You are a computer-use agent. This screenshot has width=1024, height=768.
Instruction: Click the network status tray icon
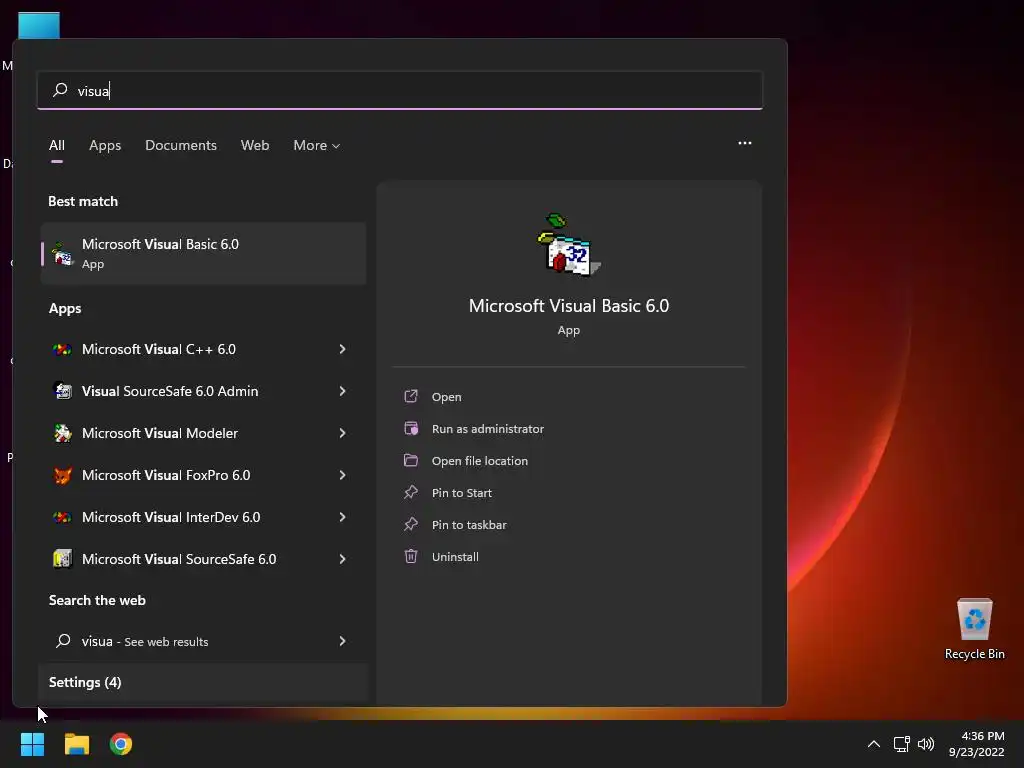[902, 744]
